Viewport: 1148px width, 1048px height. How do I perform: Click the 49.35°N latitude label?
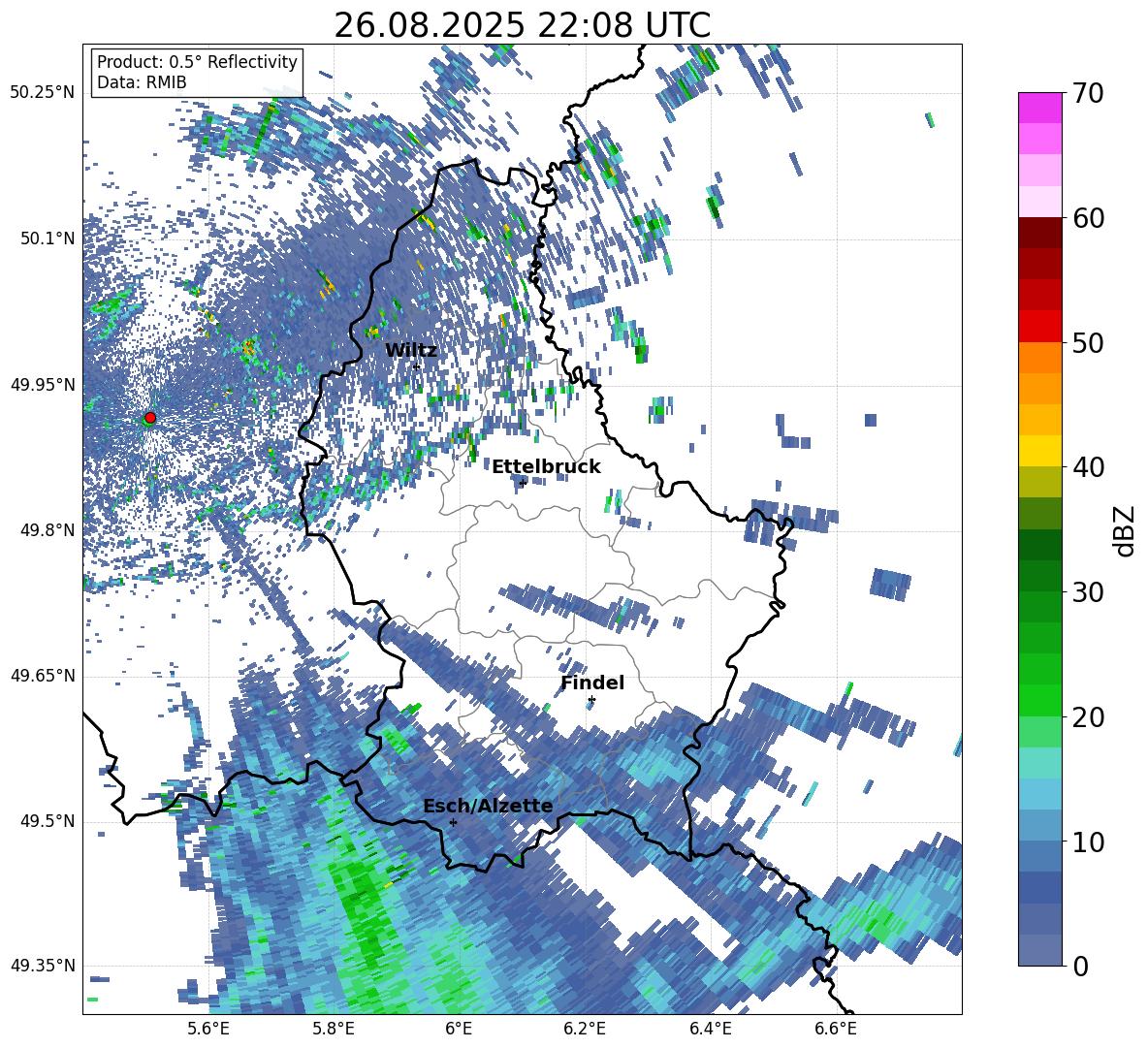click(x=43, y=966)
